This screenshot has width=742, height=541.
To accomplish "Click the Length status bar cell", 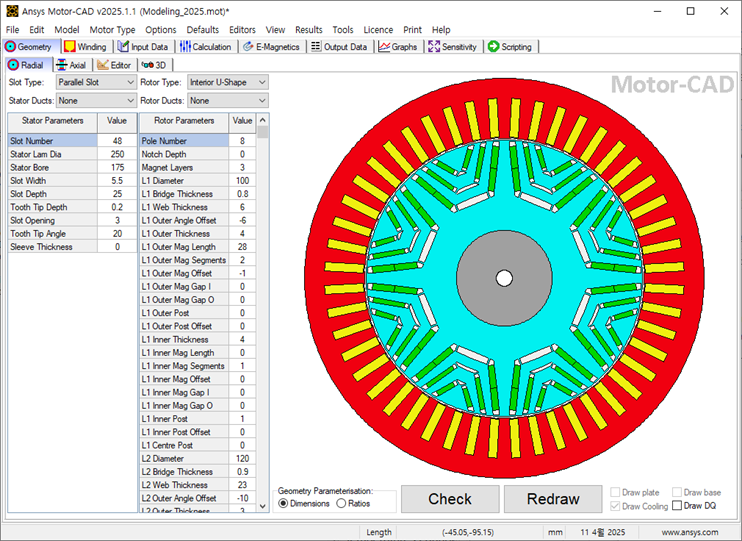I will point(379,532).
